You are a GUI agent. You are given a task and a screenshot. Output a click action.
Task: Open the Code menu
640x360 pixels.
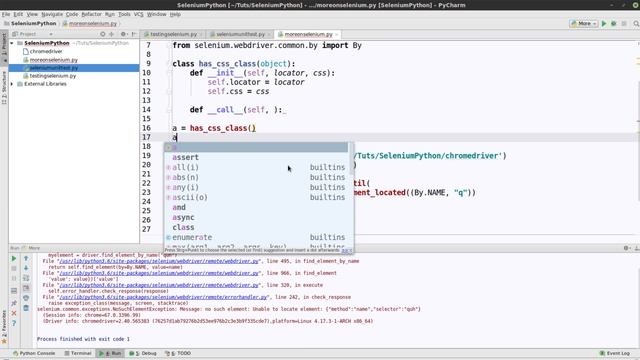[x=72, y=14]
